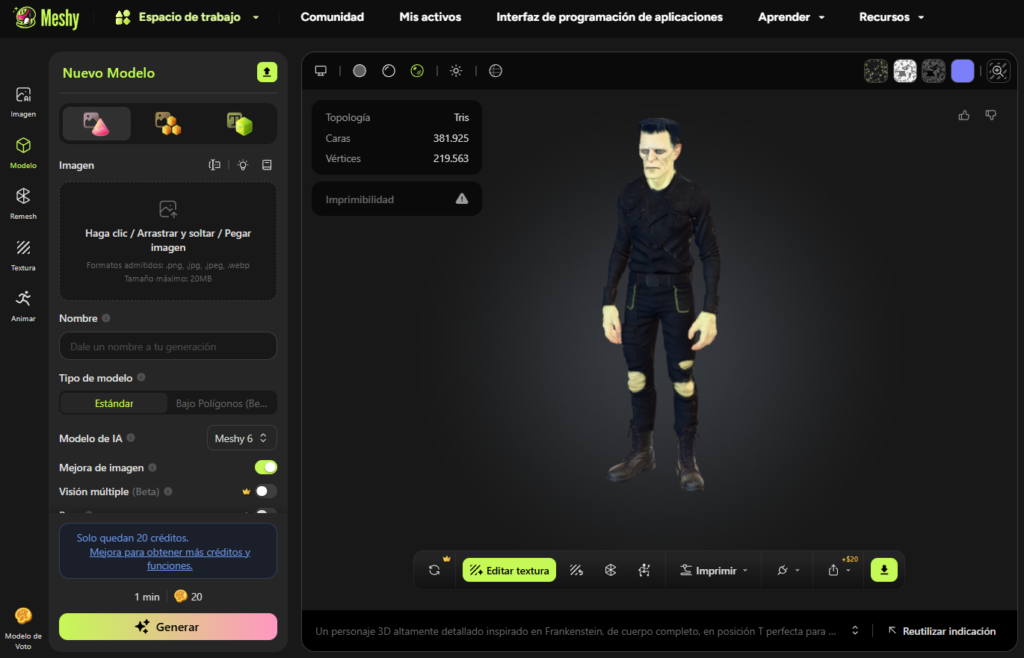Open the render settings magnifier icon
1024x658 pixels.
click(x=996, y=70)
